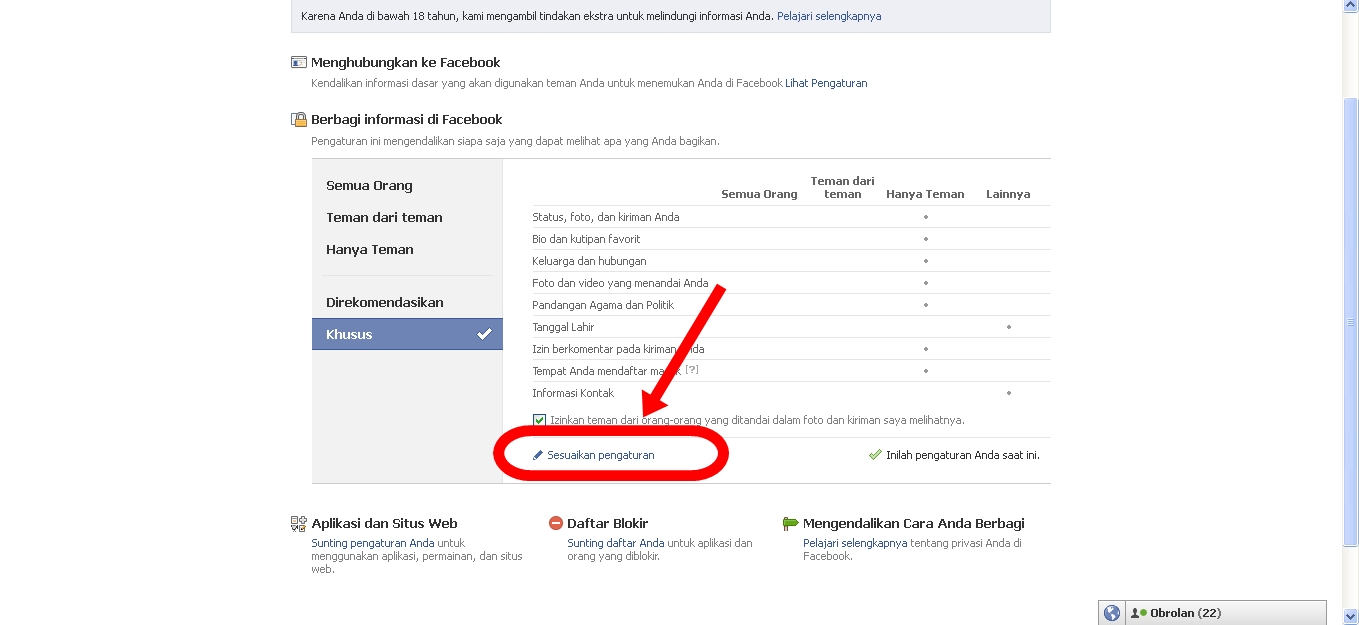
Task: Click the [?] help icon
Action: coord(692,370)
